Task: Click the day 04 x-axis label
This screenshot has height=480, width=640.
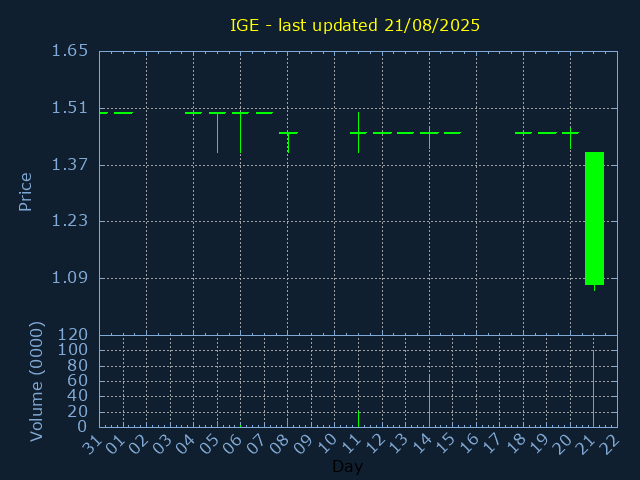Action: [187, 444]
